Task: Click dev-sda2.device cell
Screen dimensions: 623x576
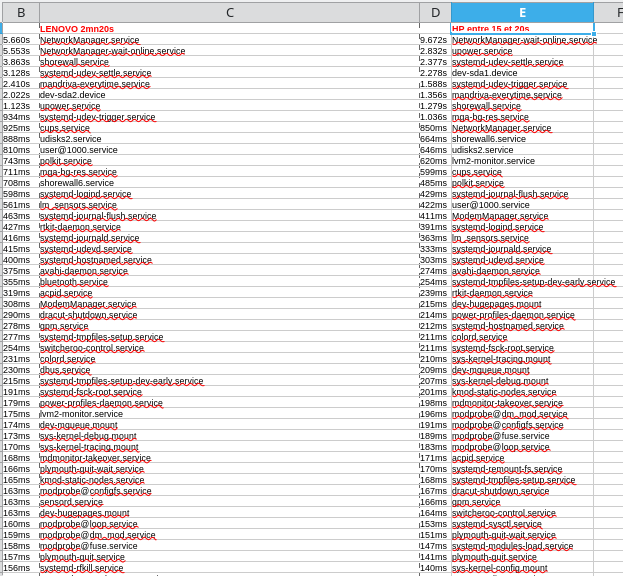Action: 229,95
